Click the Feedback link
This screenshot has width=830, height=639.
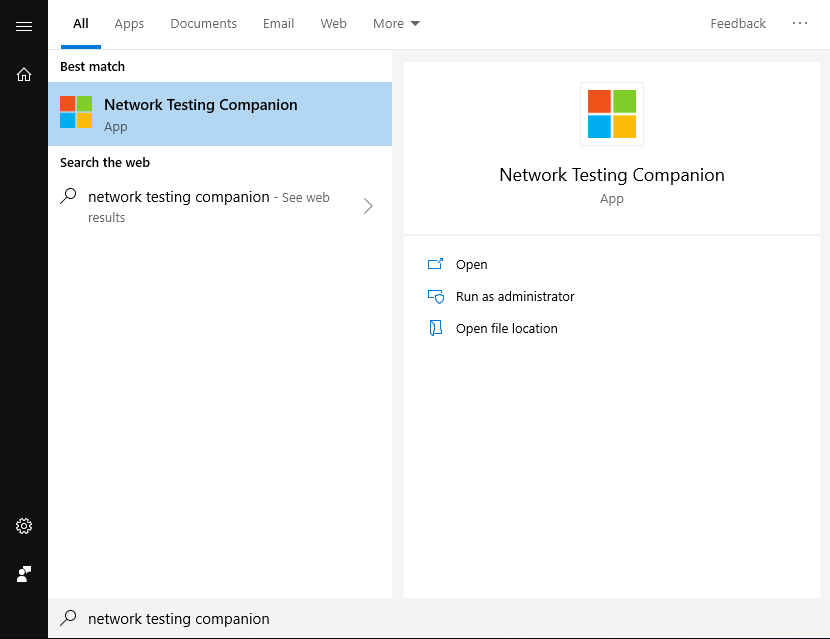coord(737,24)
